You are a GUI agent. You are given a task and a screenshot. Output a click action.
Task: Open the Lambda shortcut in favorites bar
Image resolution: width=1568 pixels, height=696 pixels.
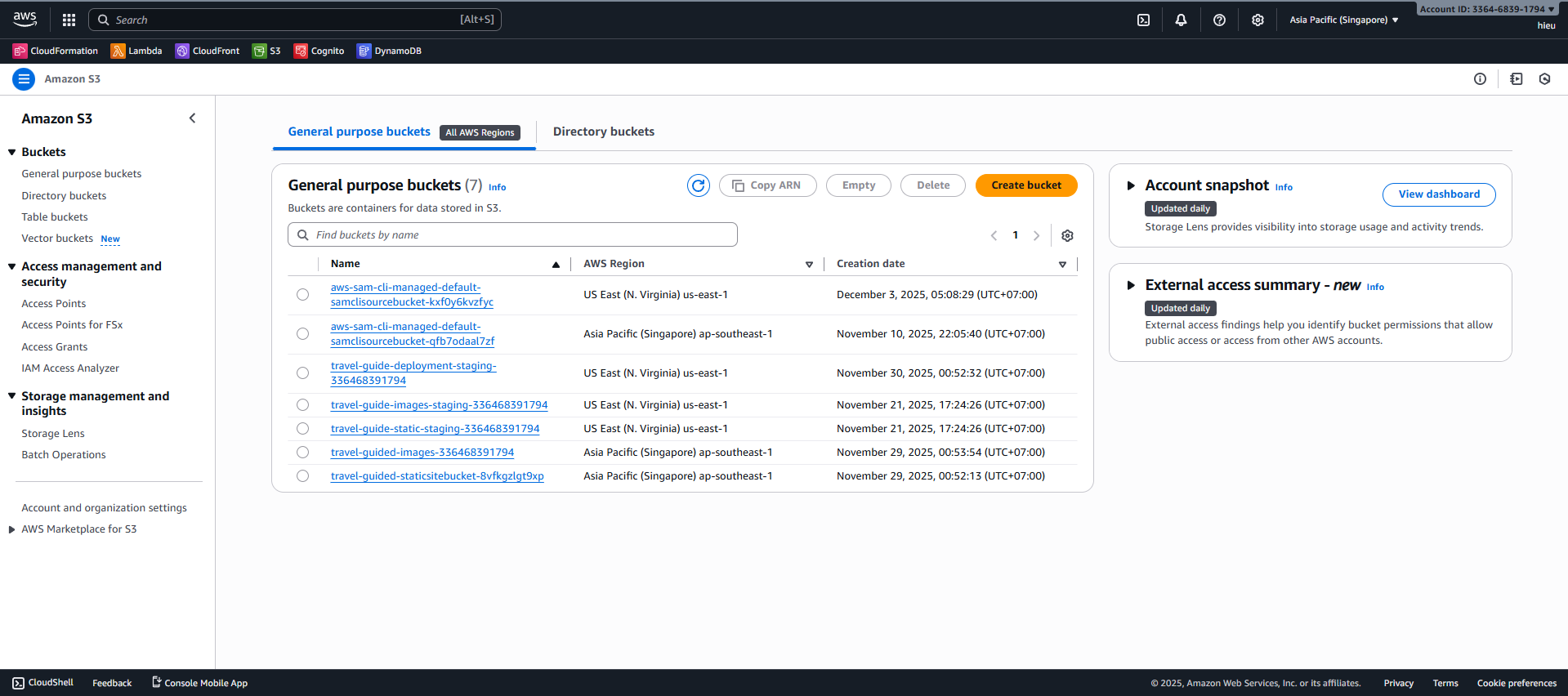pyautogui.click(x=136, y=51)
